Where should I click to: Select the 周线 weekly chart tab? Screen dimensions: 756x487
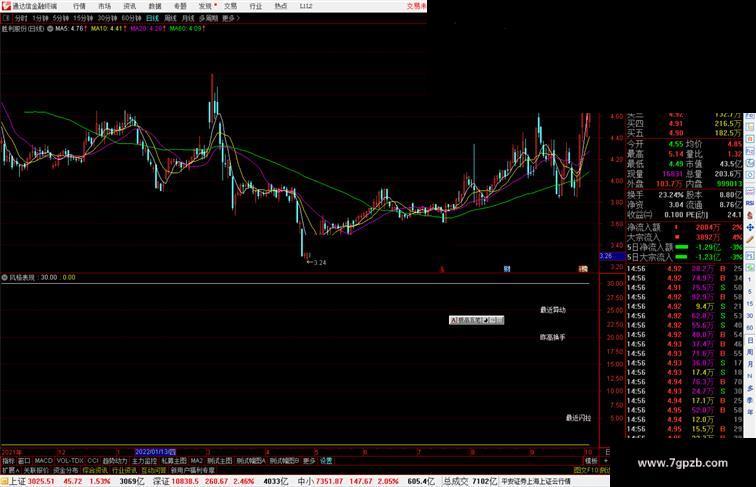(x=171, y=18)
